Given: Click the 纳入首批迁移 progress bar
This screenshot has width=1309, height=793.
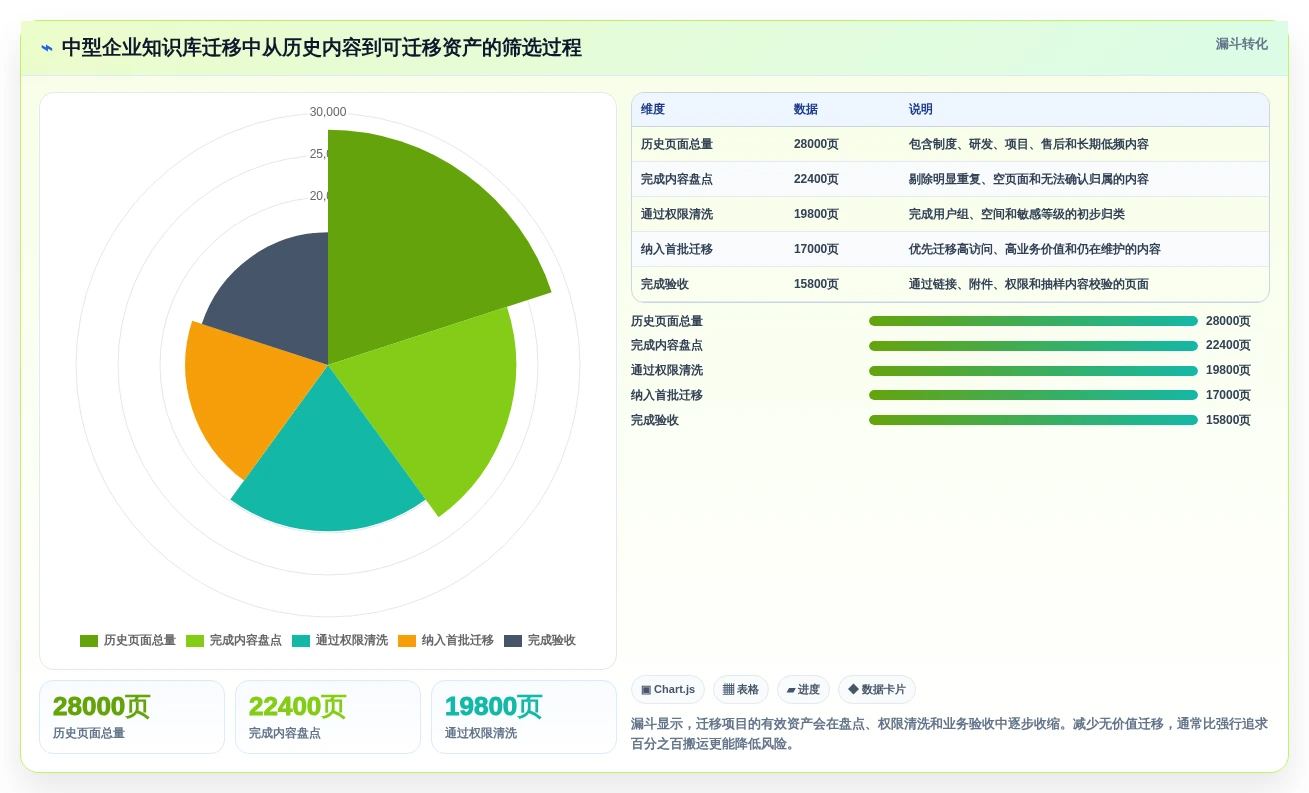Looking at the screenshot, I should 1033,395.
